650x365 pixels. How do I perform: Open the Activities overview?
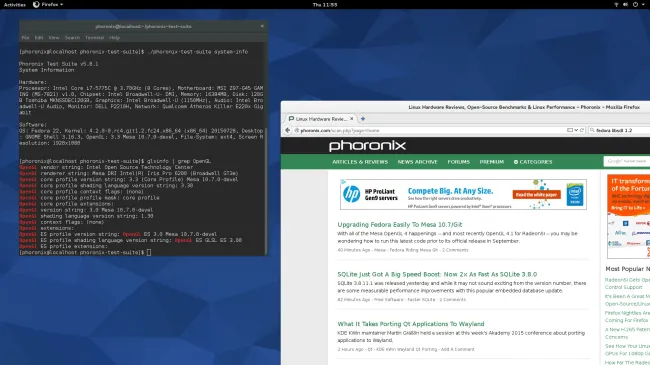pos(15,5)
